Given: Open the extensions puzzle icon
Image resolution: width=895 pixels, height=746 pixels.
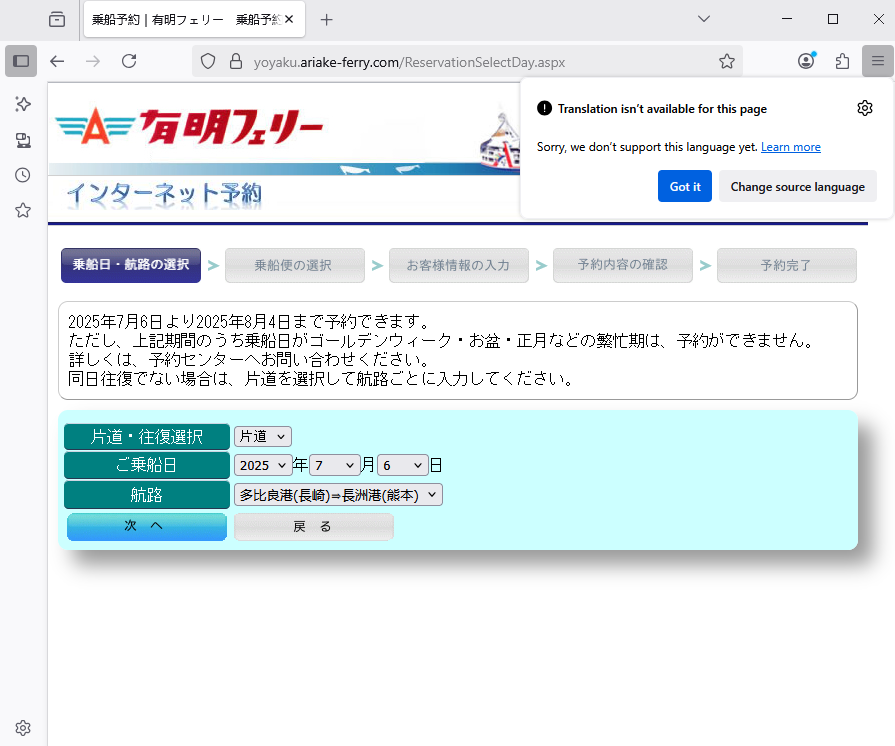Looking at the screenshot, I should click(x=842, y=61).
